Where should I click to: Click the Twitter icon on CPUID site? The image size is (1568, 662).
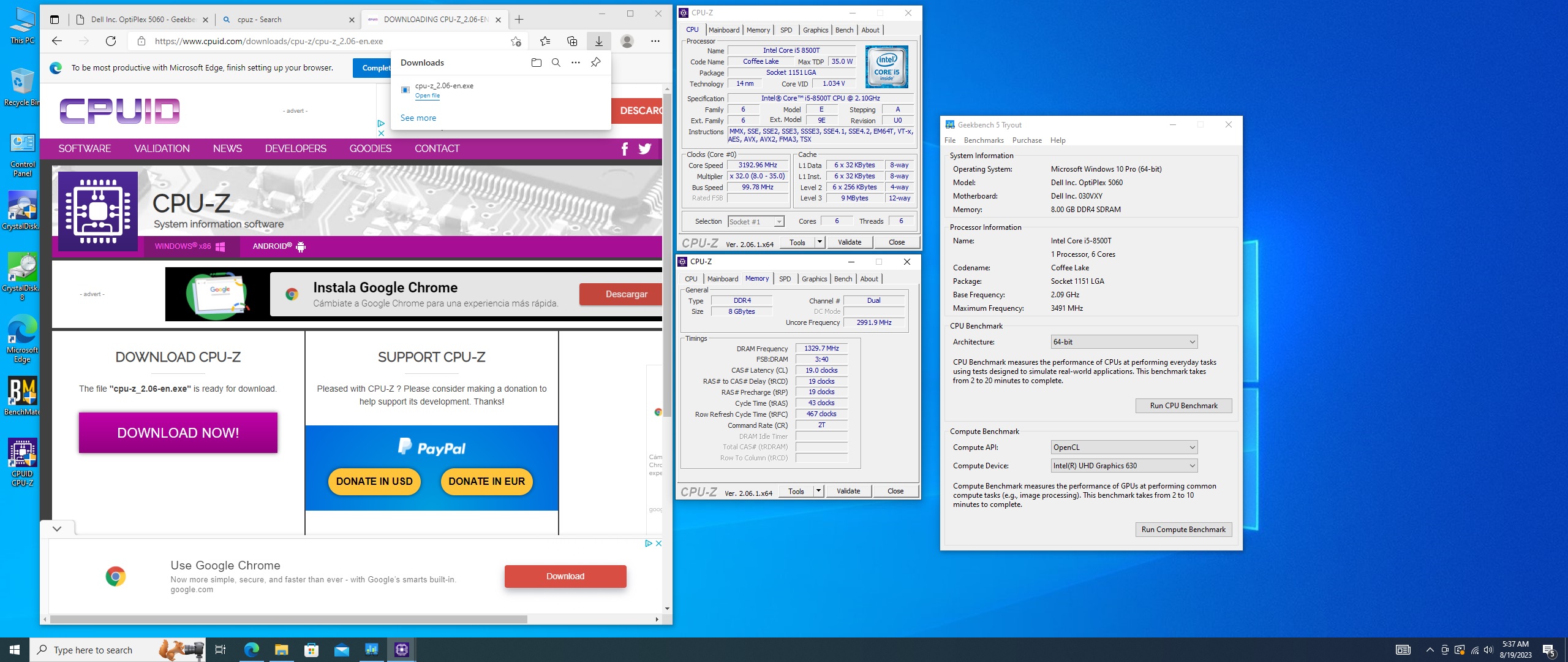pos(645,149)
